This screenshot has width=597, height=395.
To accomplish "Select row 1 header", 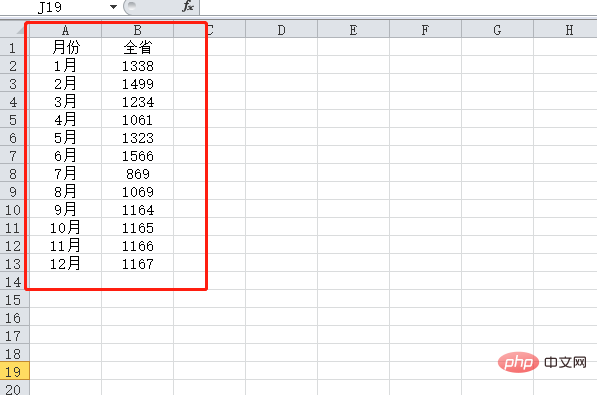I will (x=14, y=47).
